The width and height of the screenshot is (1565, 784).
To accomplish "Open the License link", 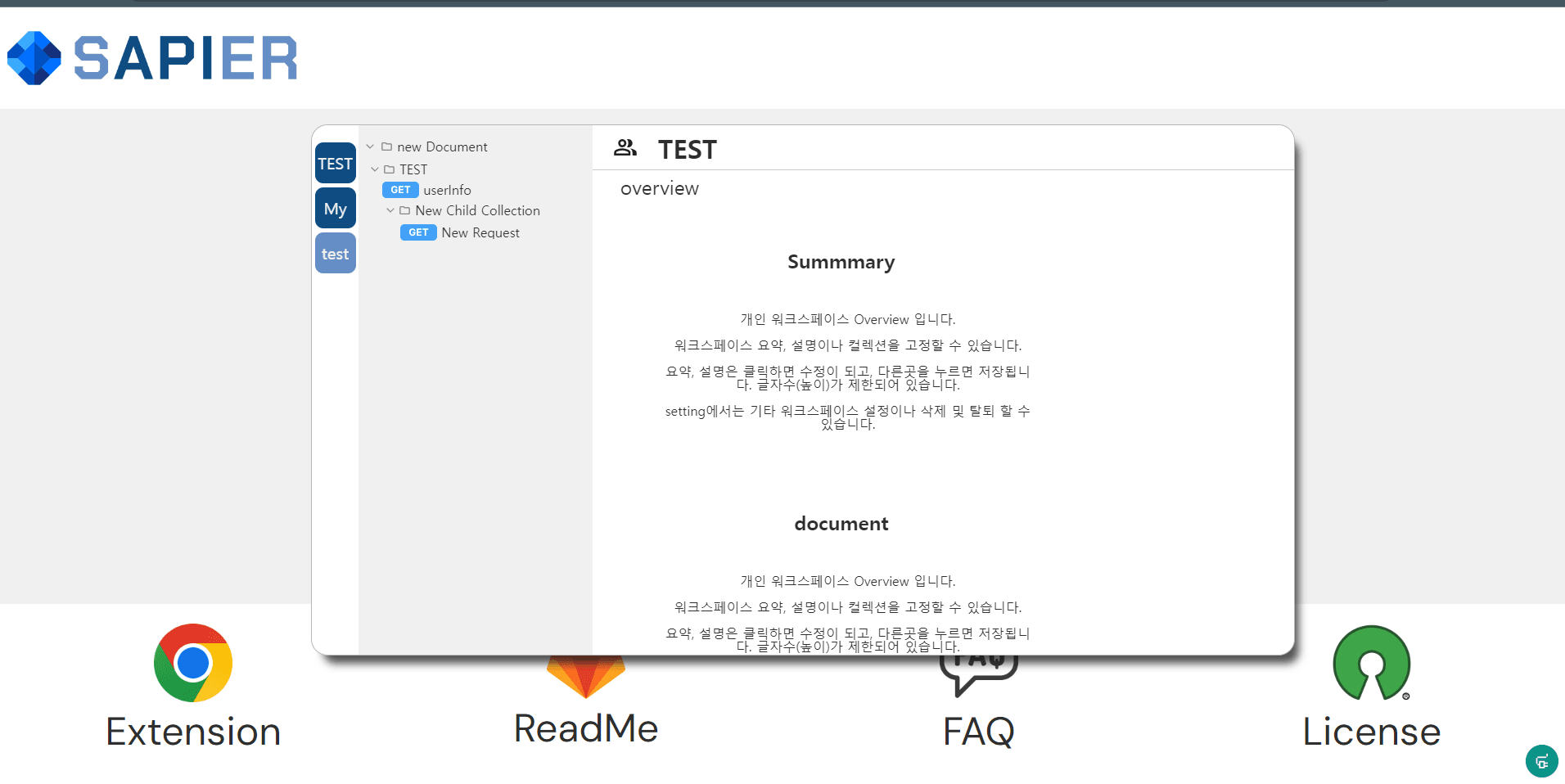I will point(1372,732).
